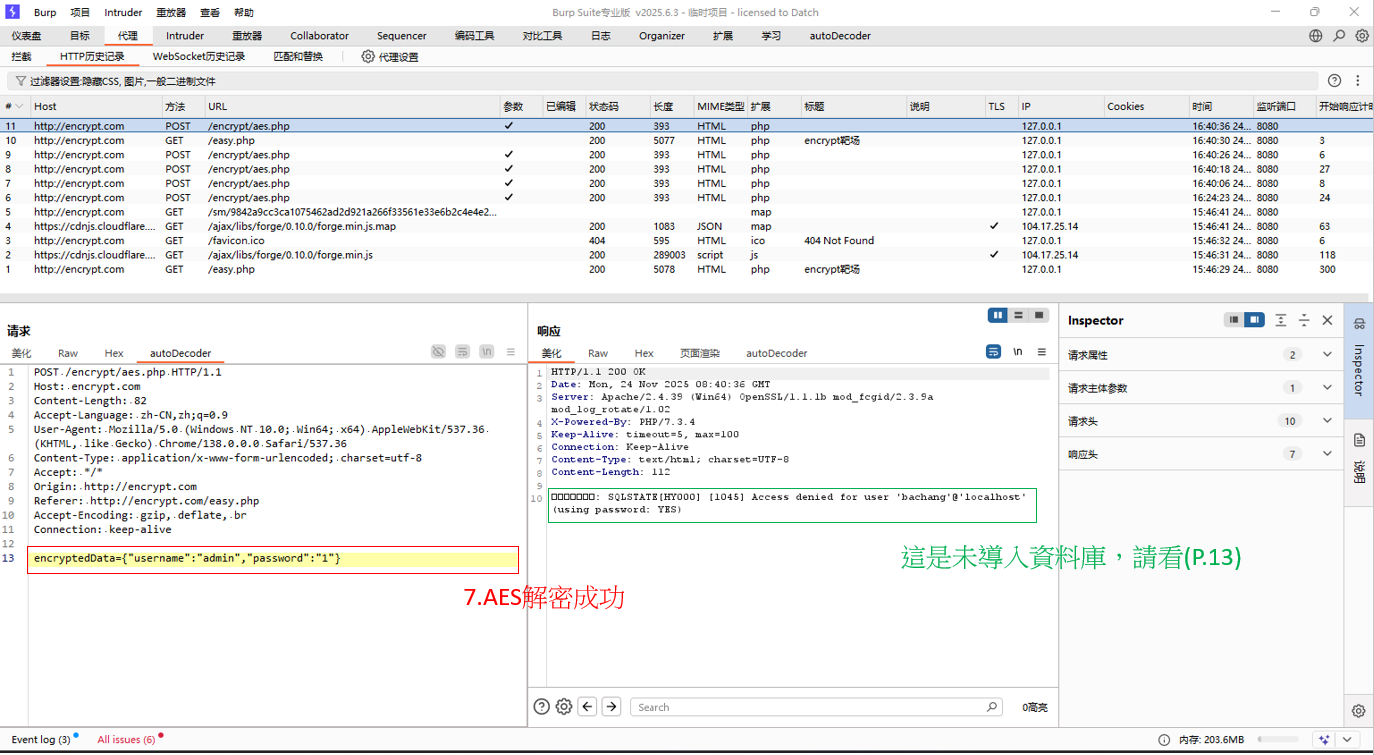This screenshot has width=1374, height=755.
Task: Click the memory info icon
Action: 1164,740
